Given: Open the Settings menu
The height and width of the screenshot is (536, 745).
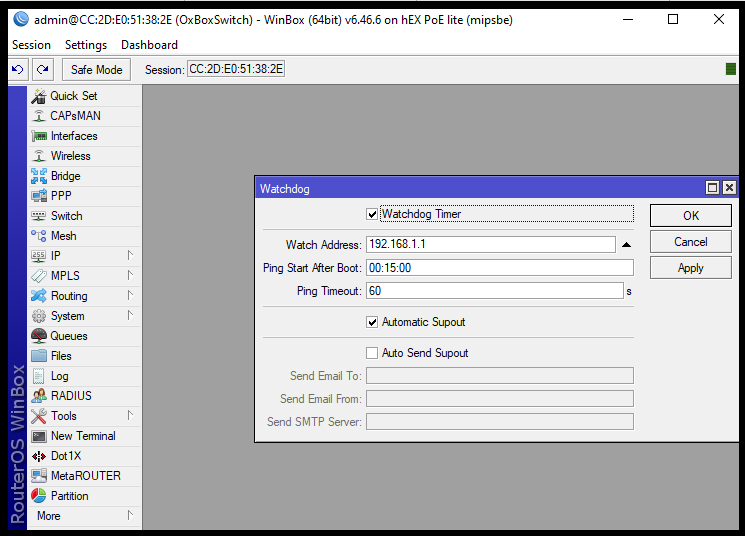Looking at the screenshot, I should [86, 45].
